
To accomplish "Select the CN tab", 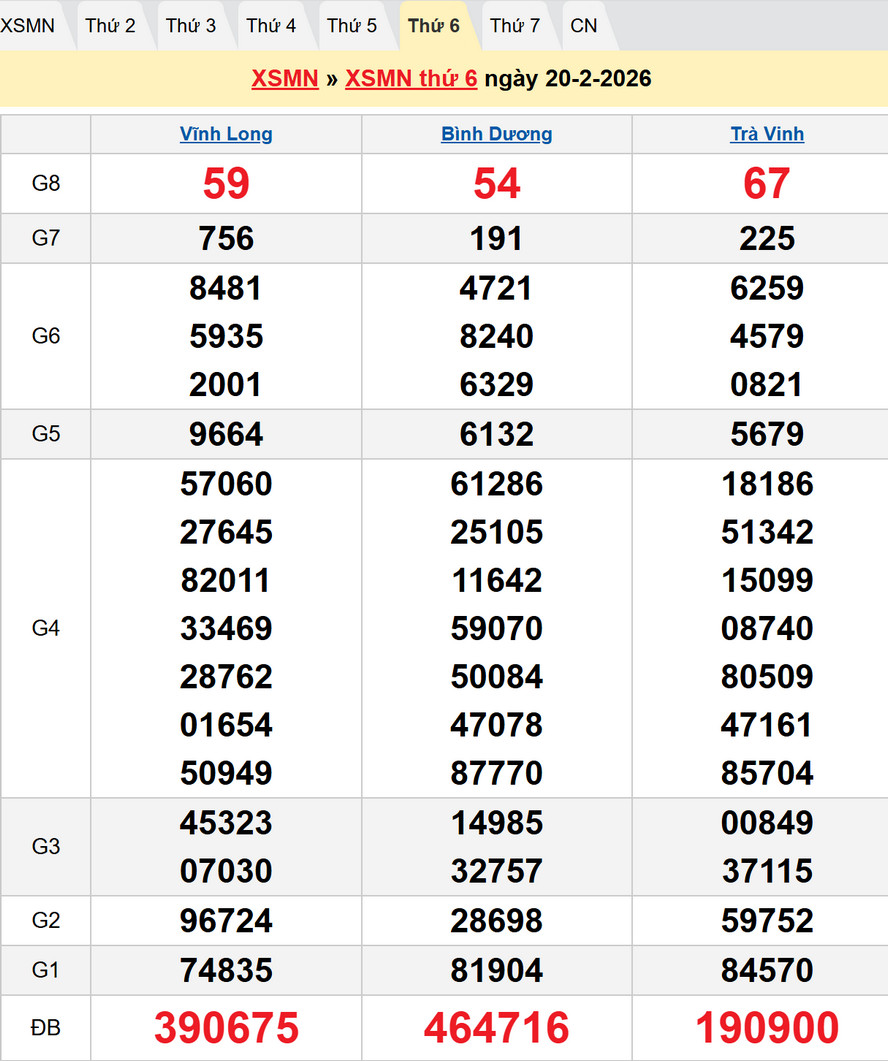I will point(584,25).
